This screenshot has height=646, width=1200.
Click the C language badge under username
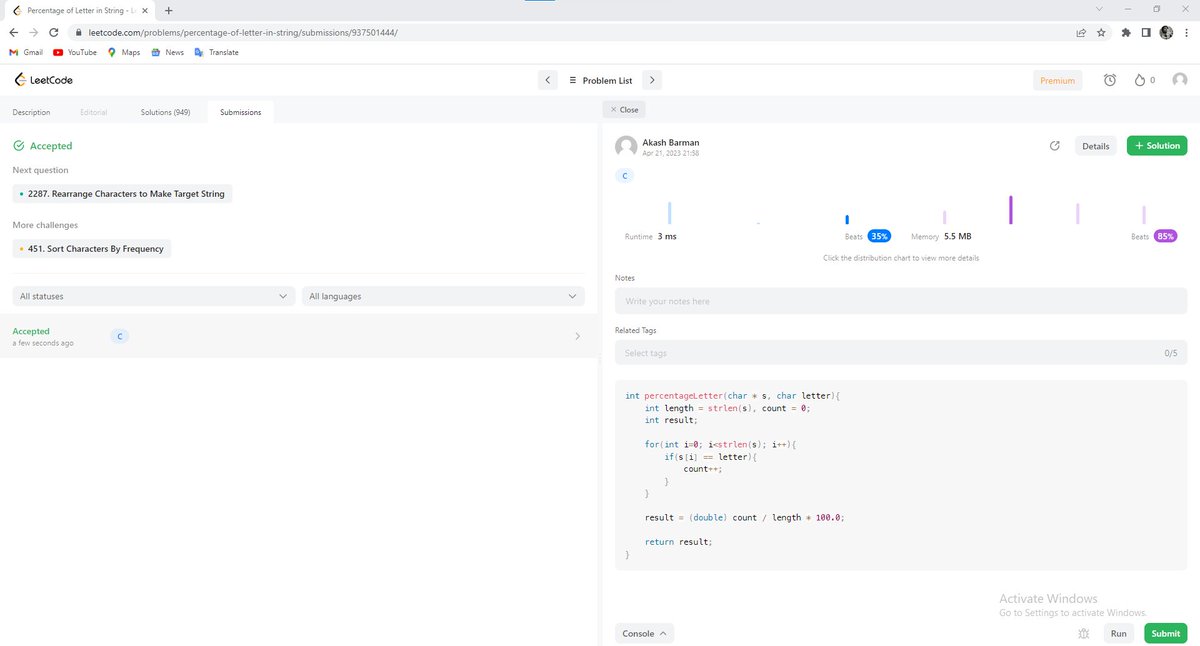pyautogui.click(x=625, y=175)
